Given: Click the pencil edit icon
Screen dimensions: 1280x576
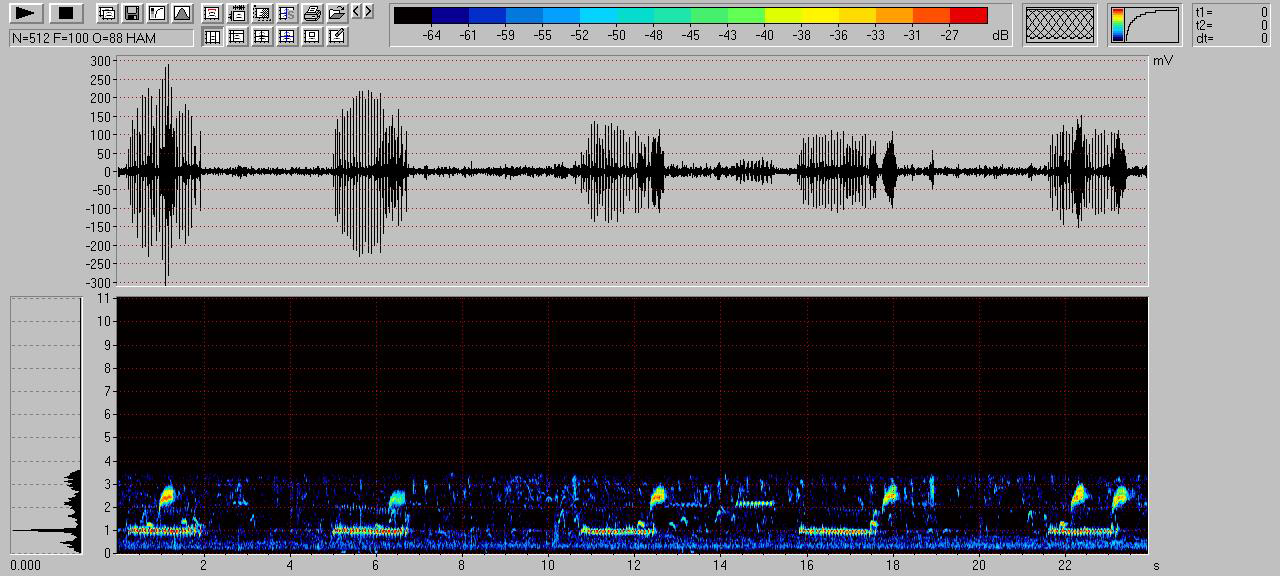Looking at the screenshot, I should (x=337, y=36).
